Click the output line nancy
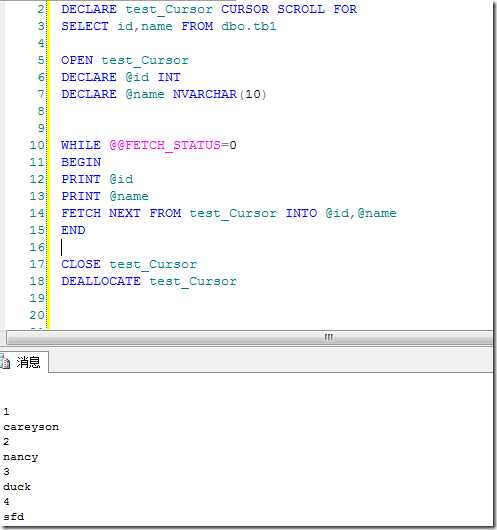Screen dimensions: 497x530 [21, 457]
